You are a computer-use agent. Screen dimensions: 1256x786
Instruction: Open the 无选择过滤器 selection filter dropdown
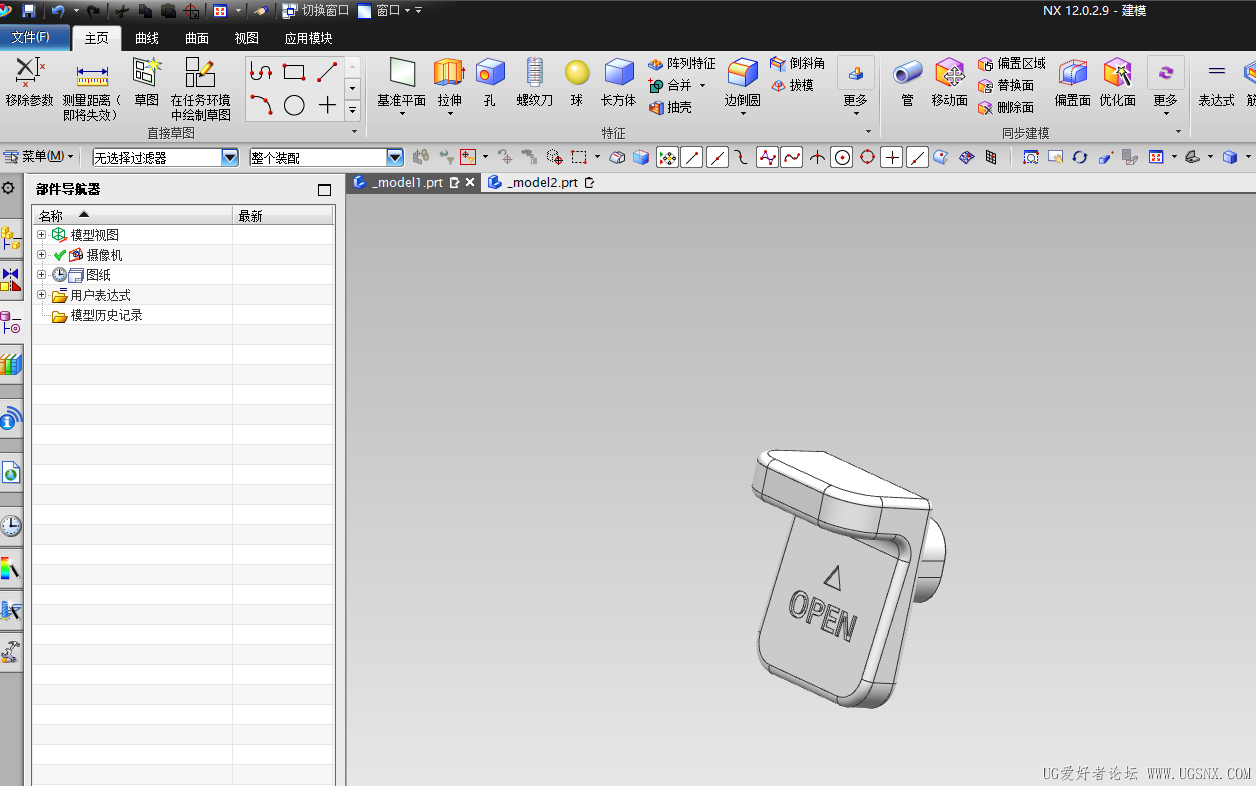(230, 157)
